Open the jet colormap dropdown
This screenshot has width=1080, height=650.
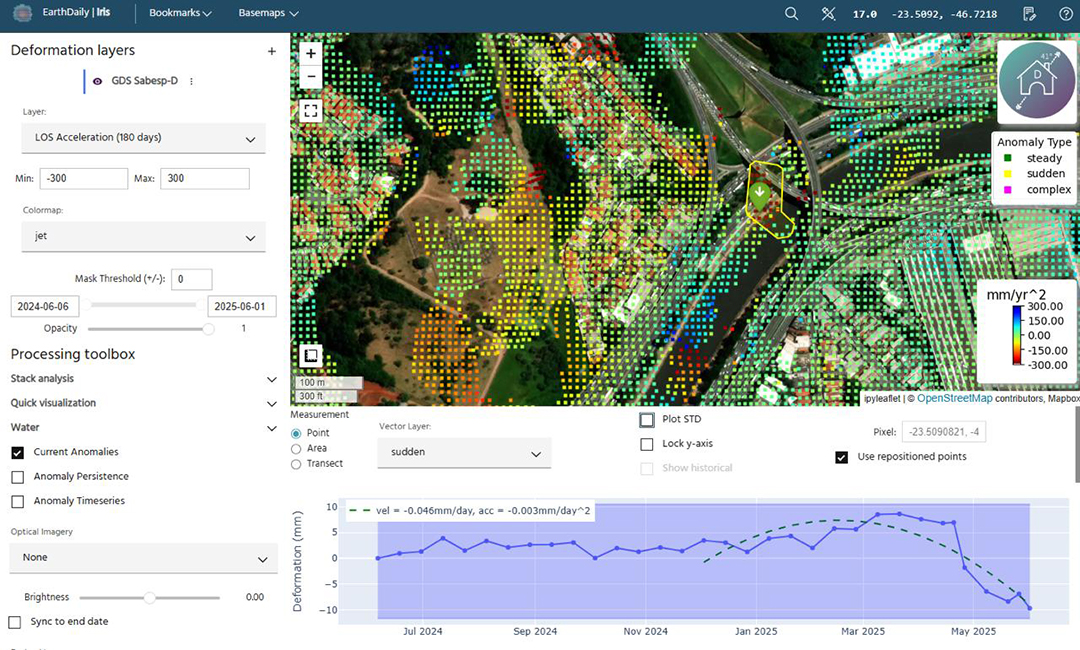pyautogui.click(x=144, y=237)
